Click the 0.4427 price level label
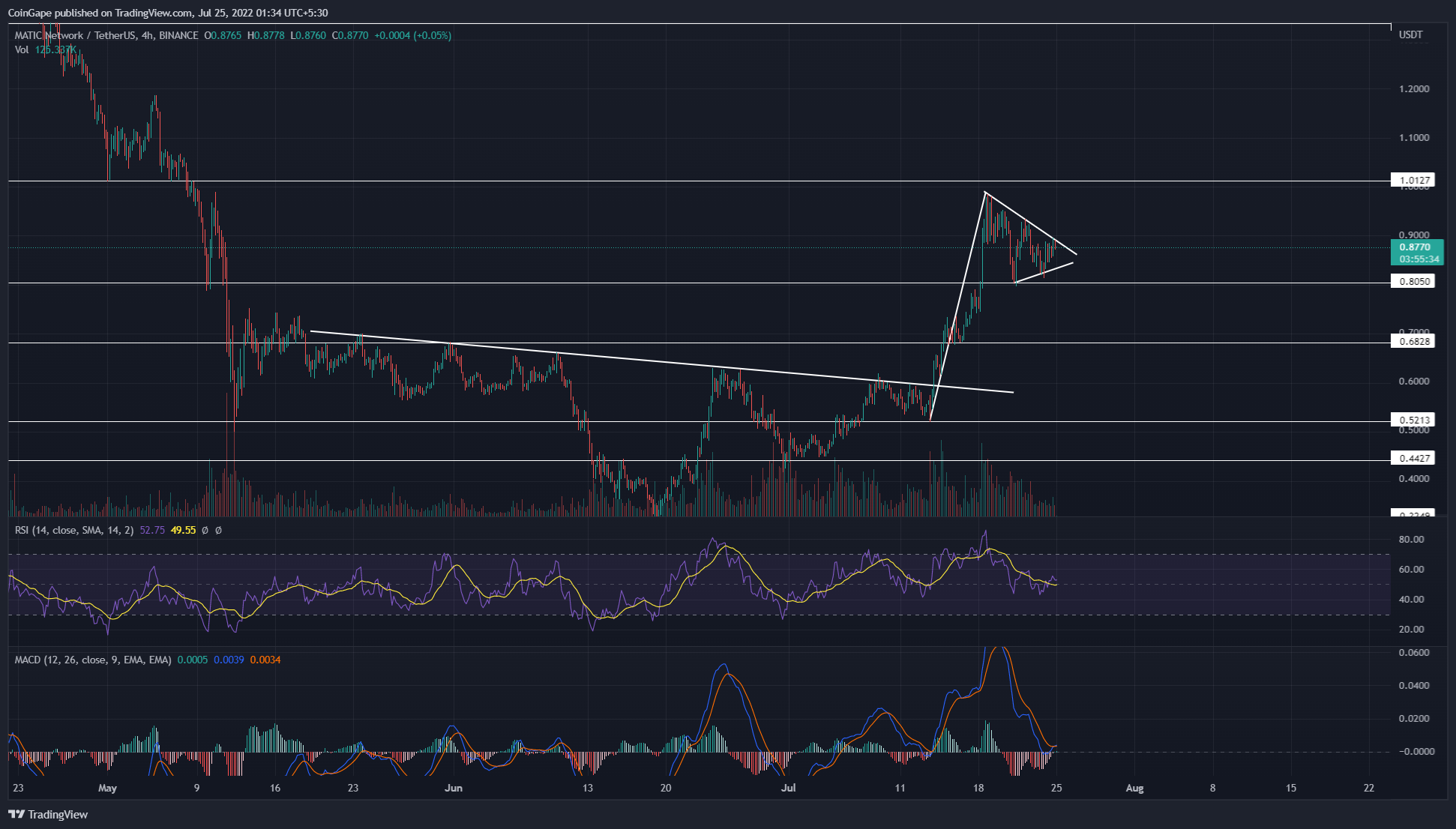 [1416, 458]
